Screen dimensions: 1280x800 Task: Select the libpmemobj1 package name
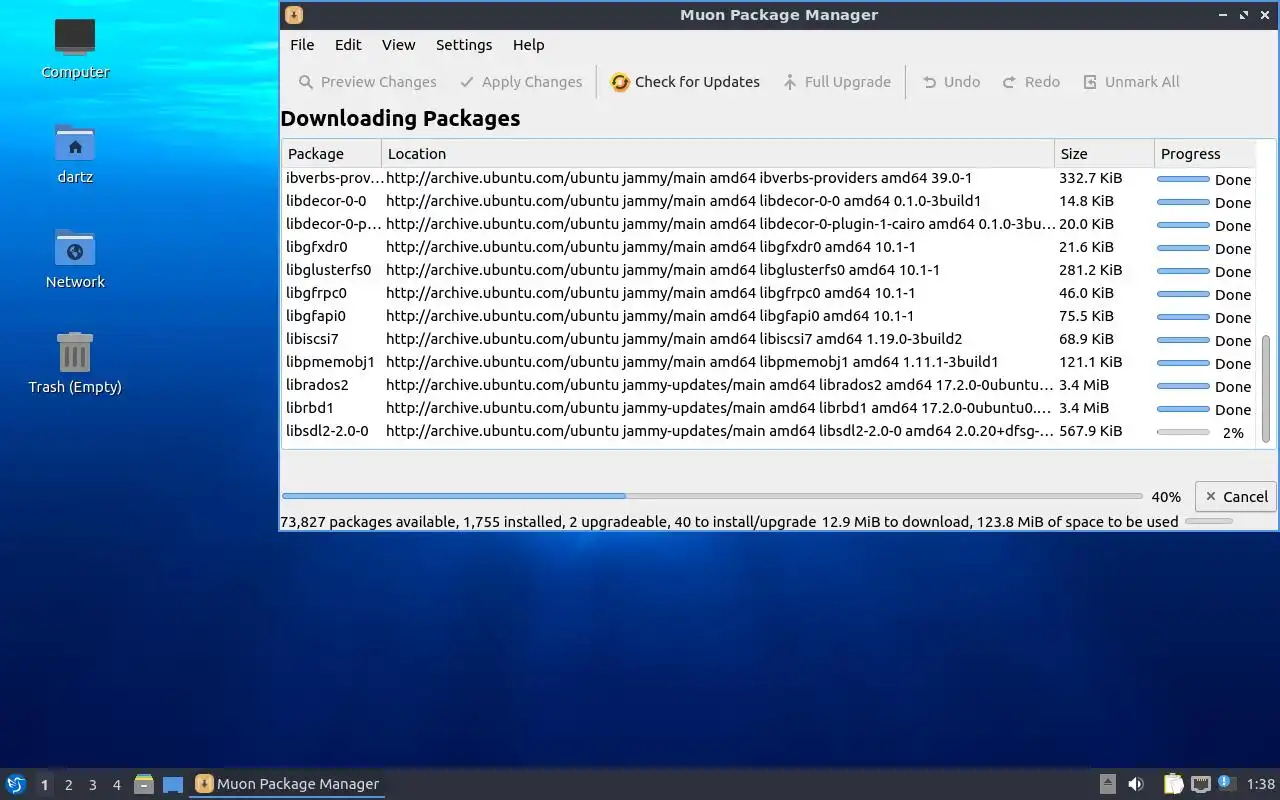pos(330,362)
